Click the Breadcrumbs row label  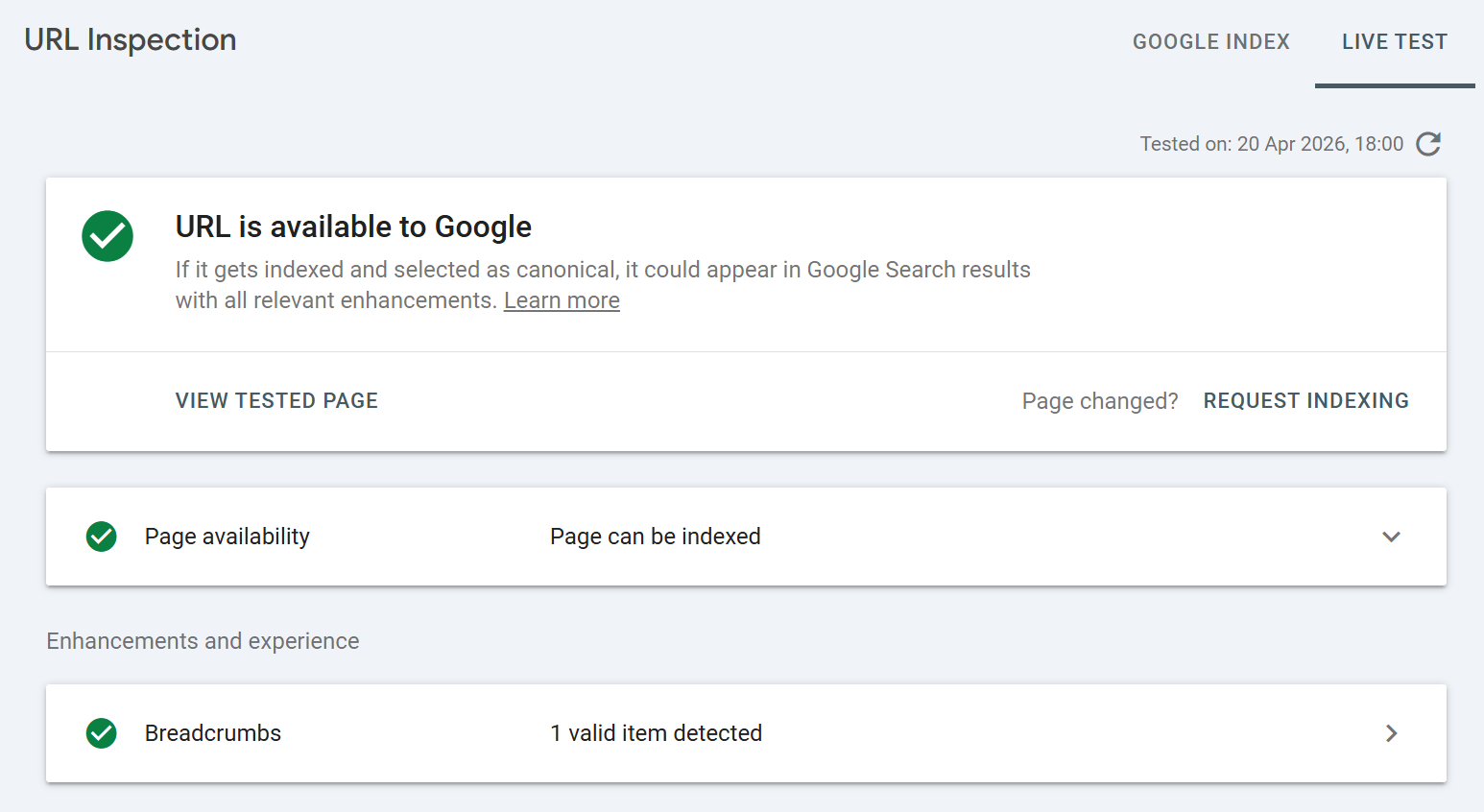point(213,733)
